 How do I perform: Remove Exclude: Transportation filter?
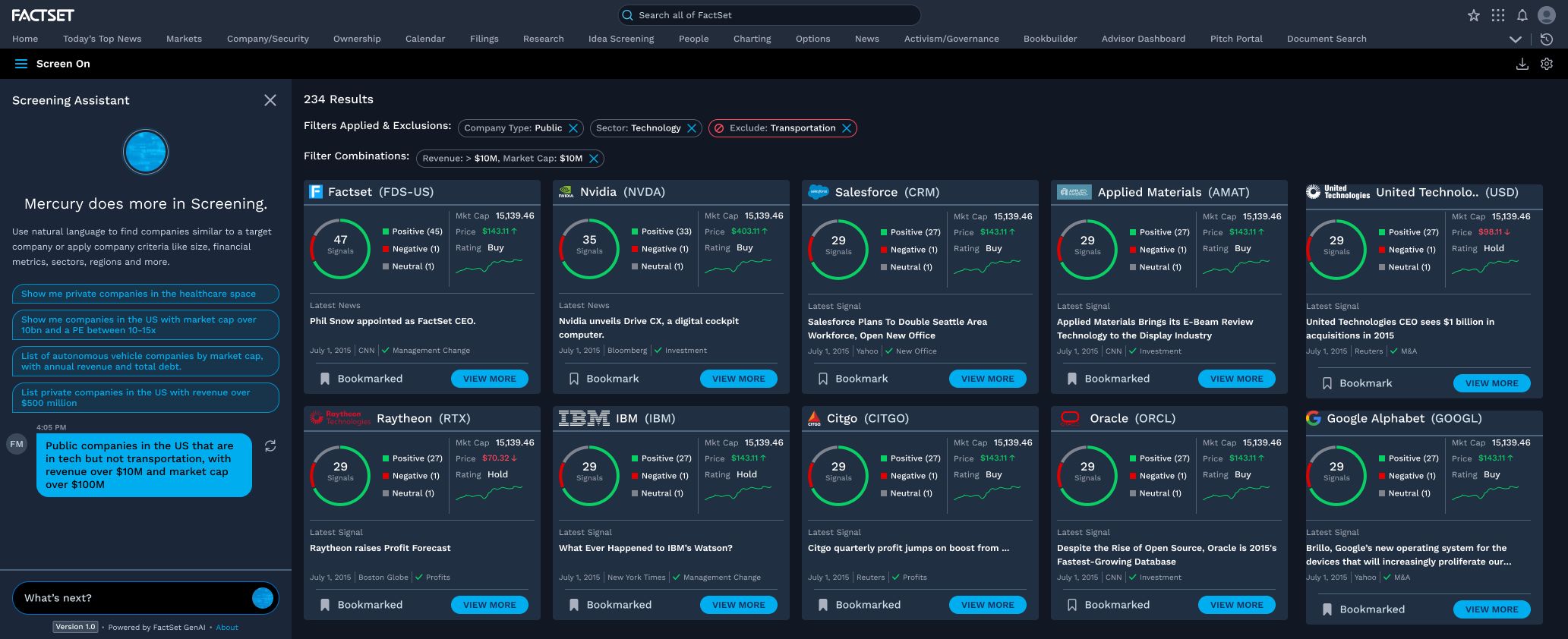point(847,128)
